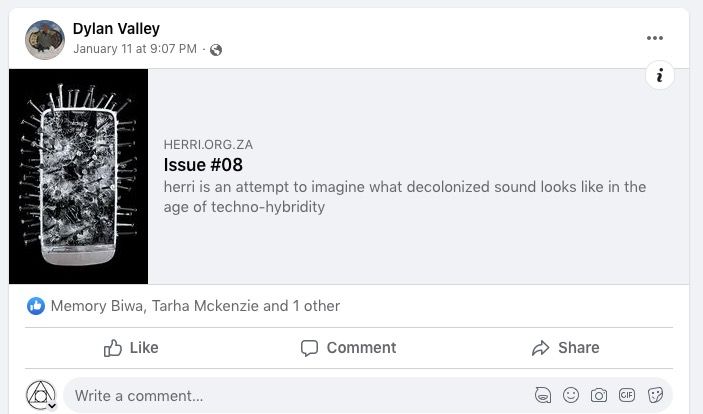The height and width of the screenshot is (414, 703).
Task: Attach a photo using camera icon
Action: 599,395
